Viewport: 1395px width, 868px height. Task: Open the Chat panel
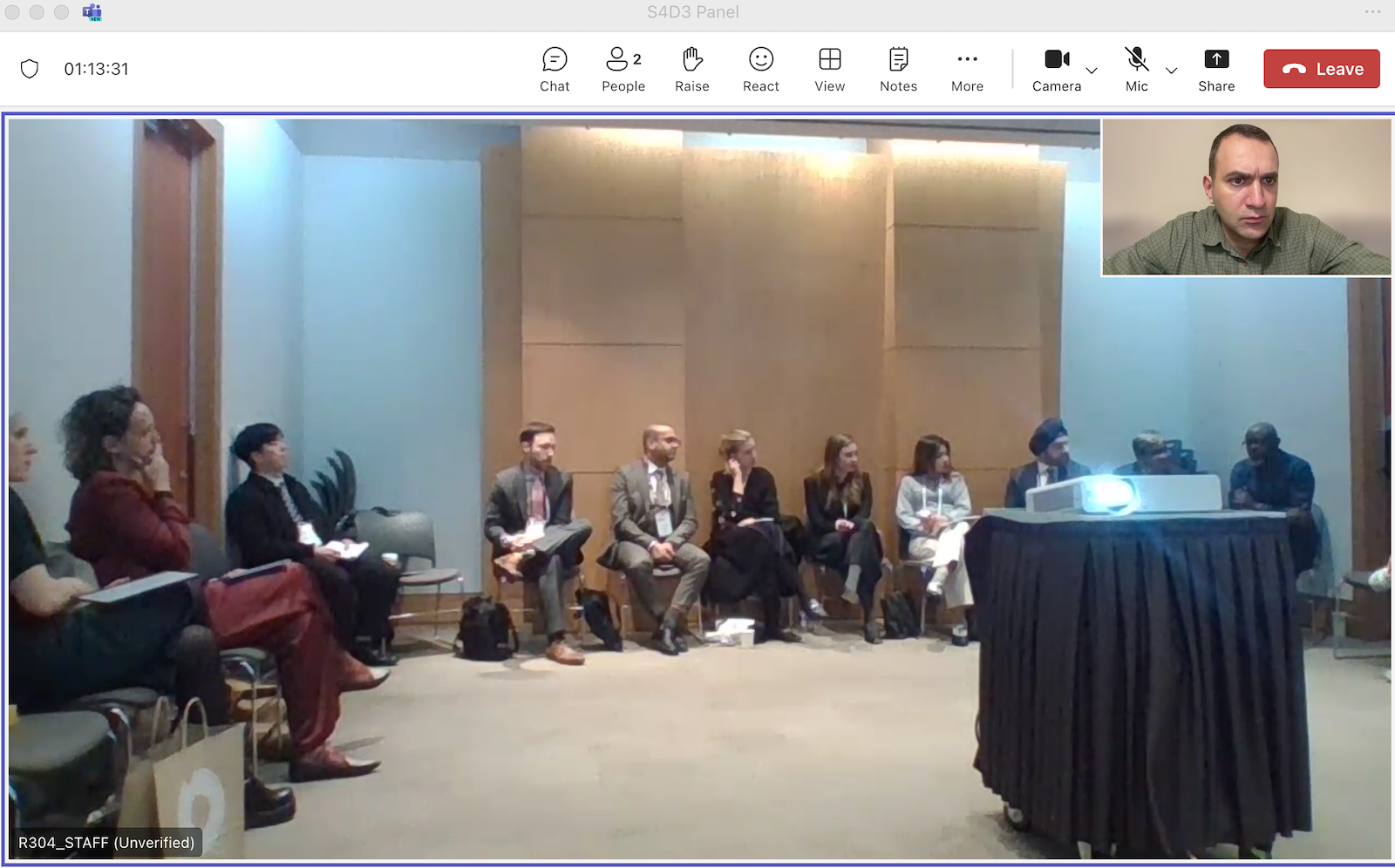coord(555,69)
